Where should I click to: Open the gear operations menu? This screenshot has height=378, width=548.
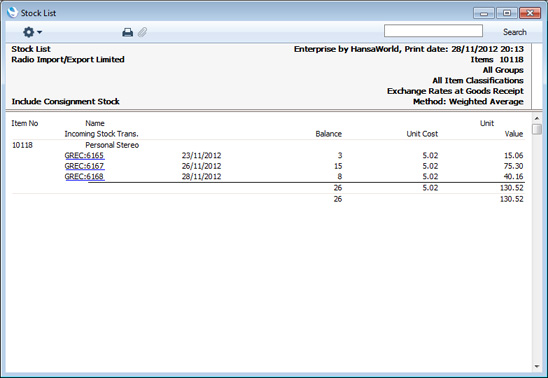coord(32,32)
